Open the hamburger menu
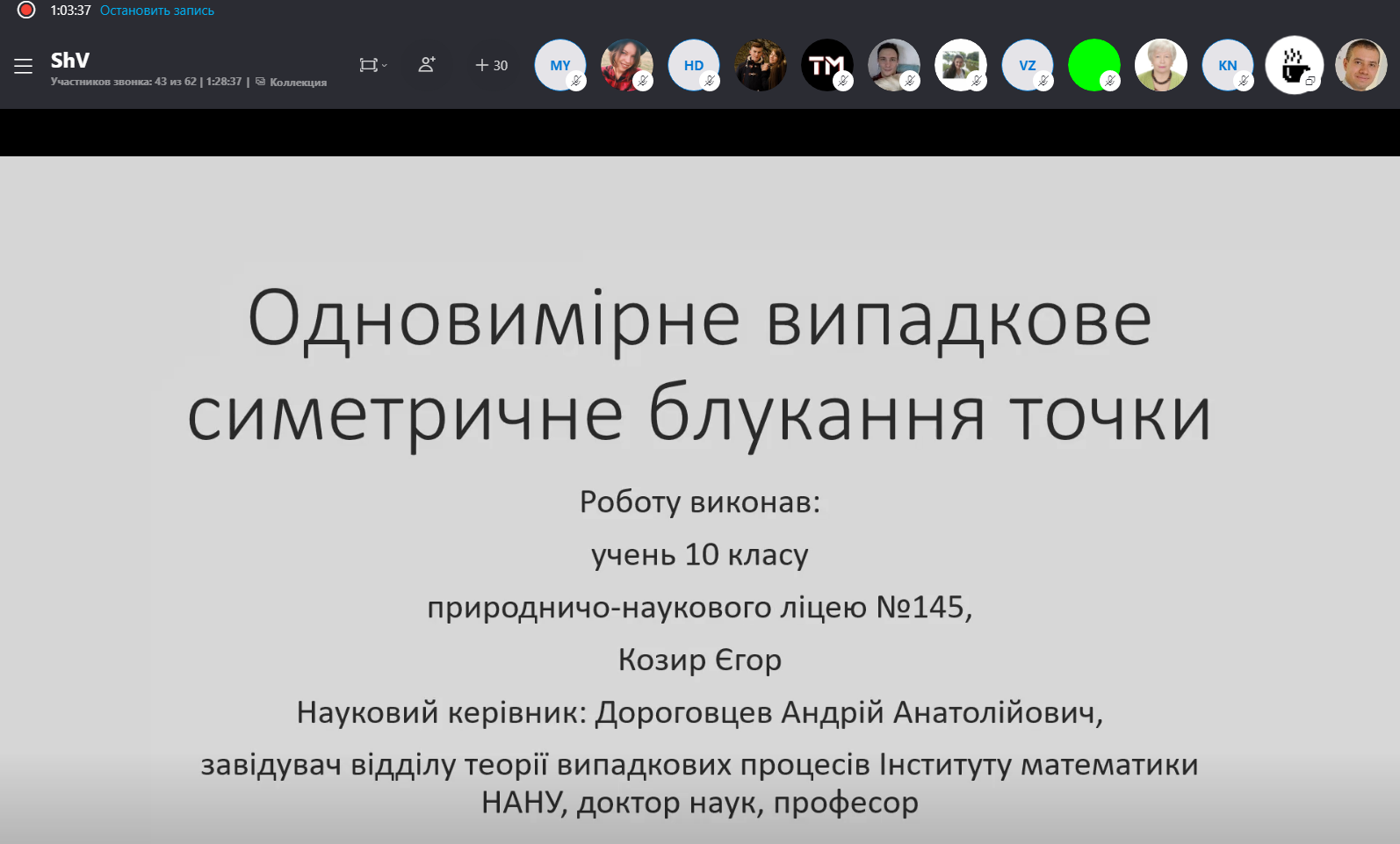Screen dimensions: 1400x844 click(23, 66)
